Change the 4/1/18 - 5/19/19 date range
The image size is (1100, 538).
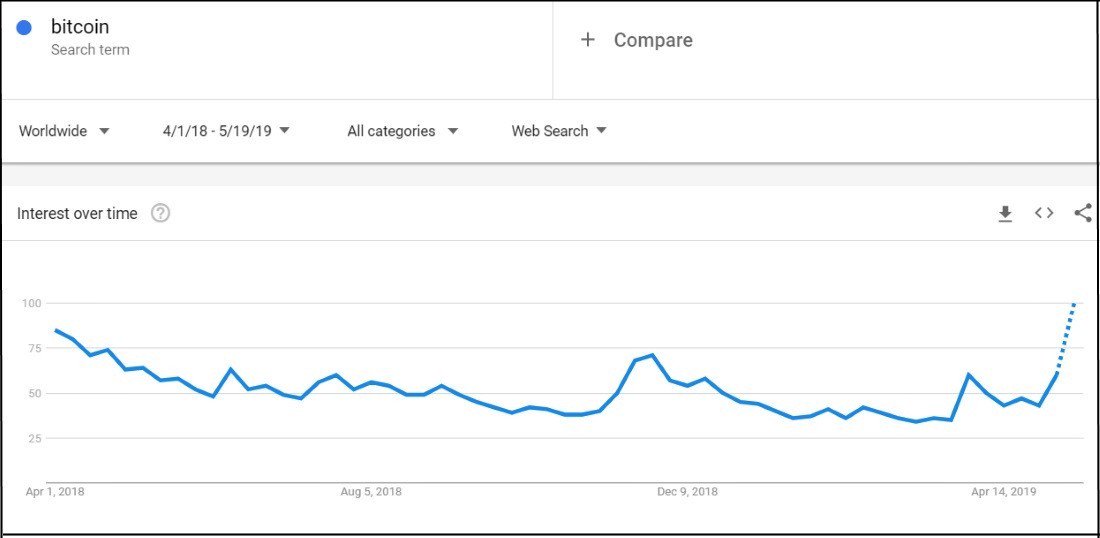(226, 131)
